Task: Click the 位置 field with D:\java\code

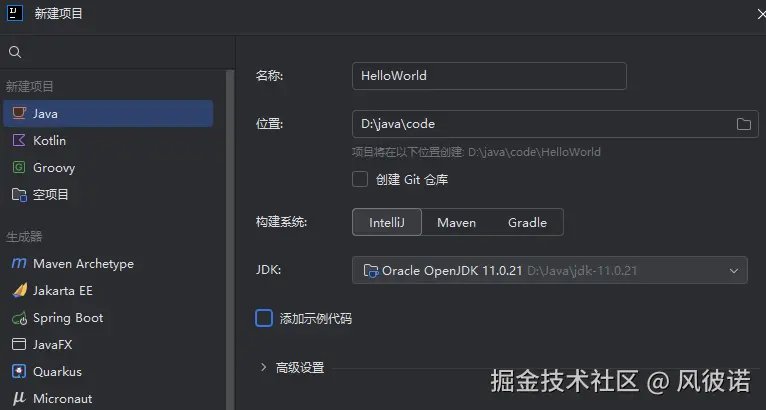Action: click(x=555, y=124)
